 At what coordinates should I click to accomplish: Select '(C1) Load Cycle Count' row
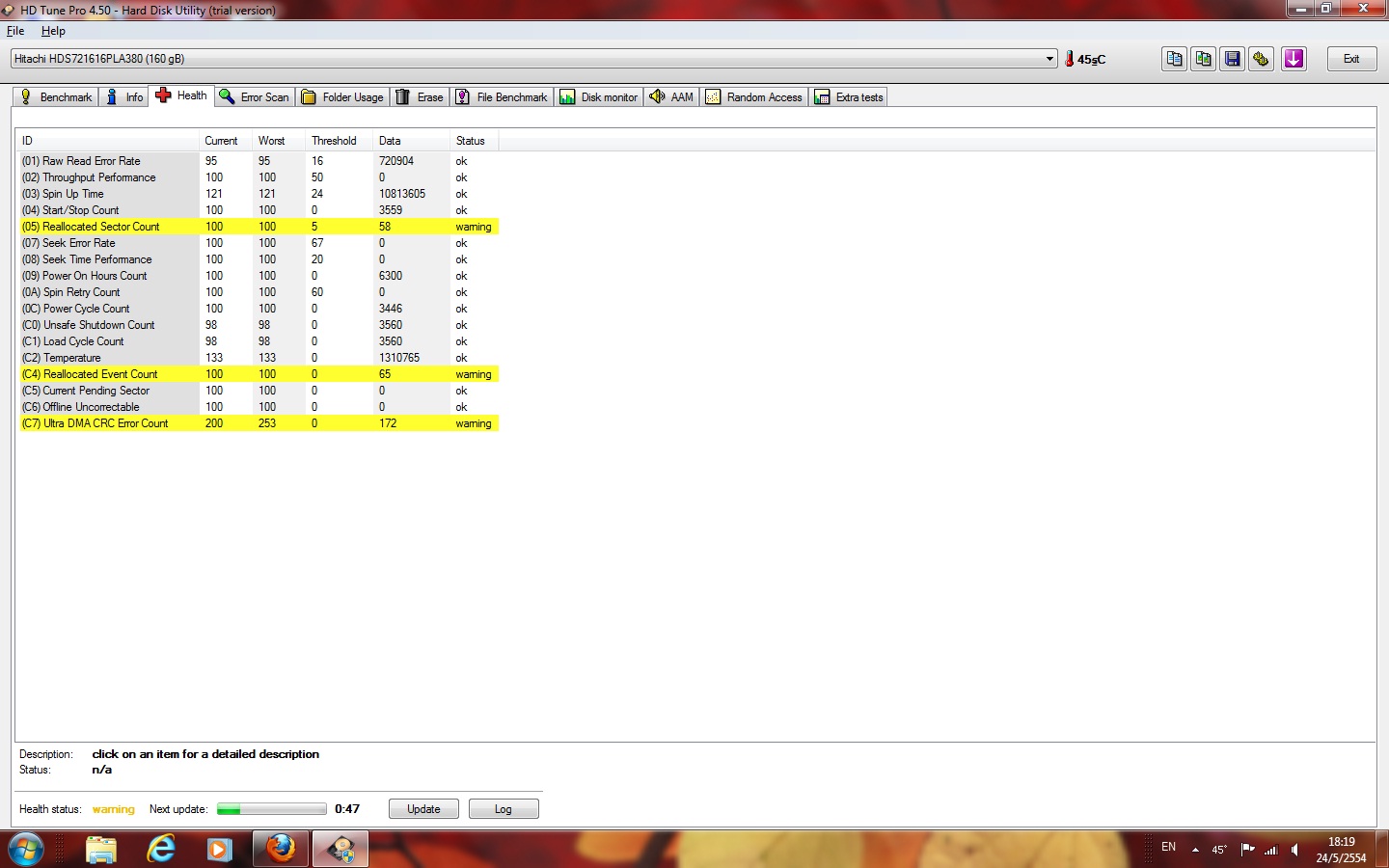(259, 341)
